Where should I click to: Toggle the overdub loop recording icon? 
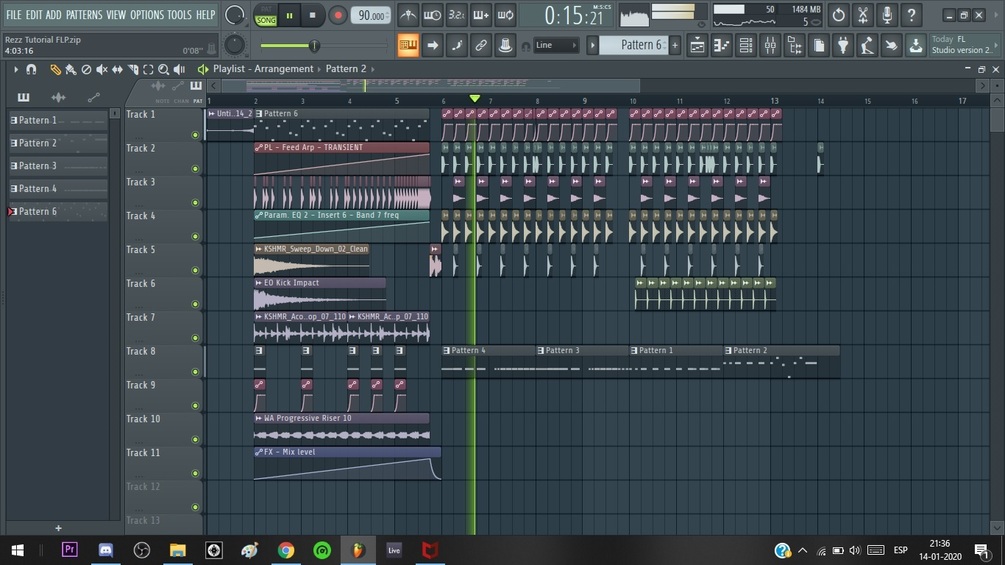(505, 15)
